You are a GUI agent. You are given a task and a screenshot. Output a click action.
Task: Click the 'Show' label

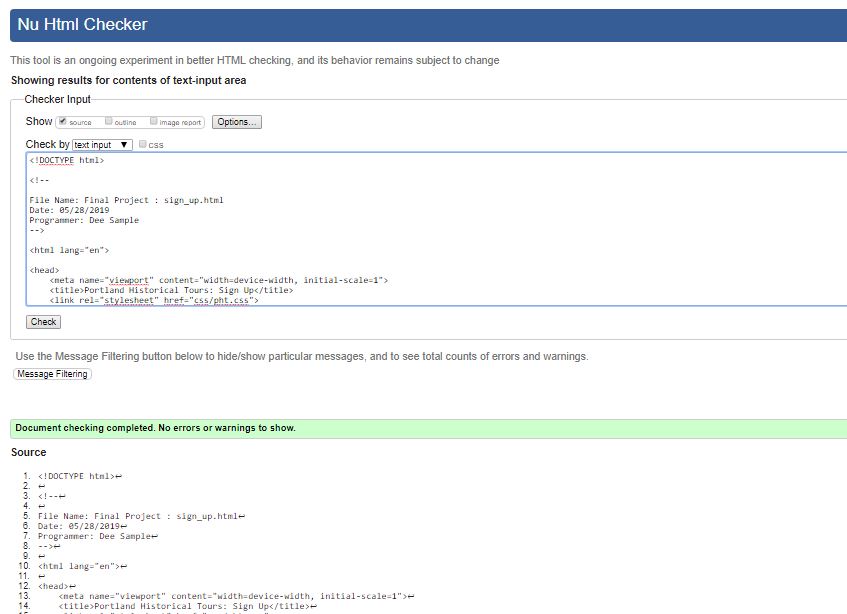pyautogui.click(x=39, y=122)
